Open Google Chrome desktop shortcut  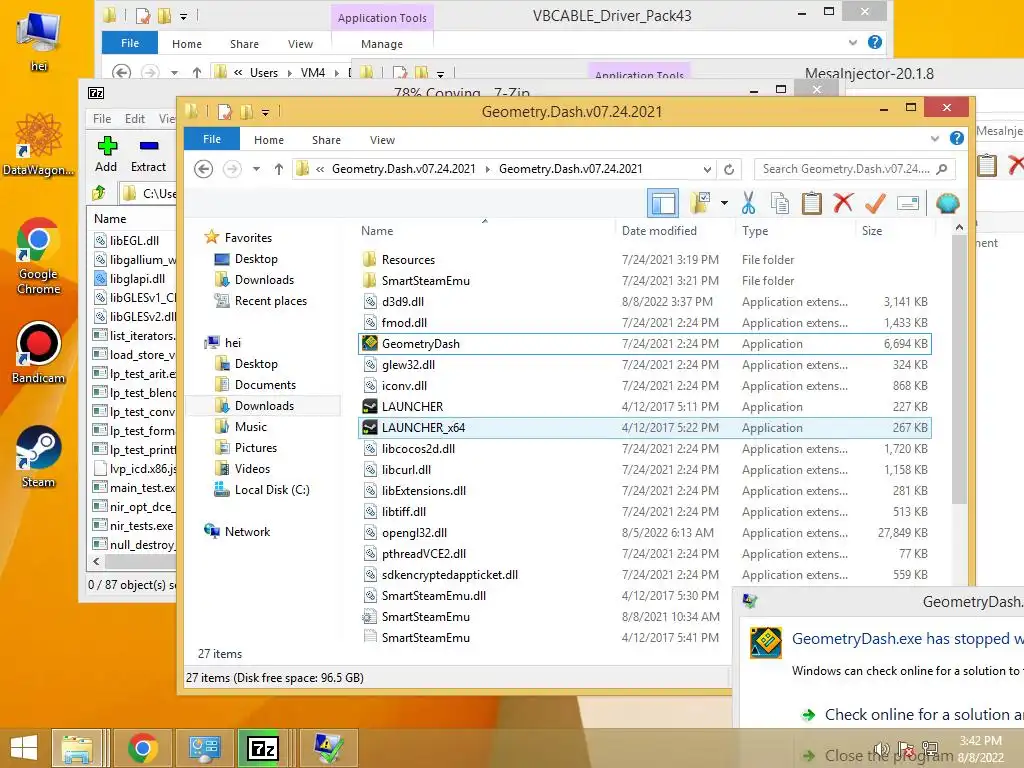pos(38,256)
